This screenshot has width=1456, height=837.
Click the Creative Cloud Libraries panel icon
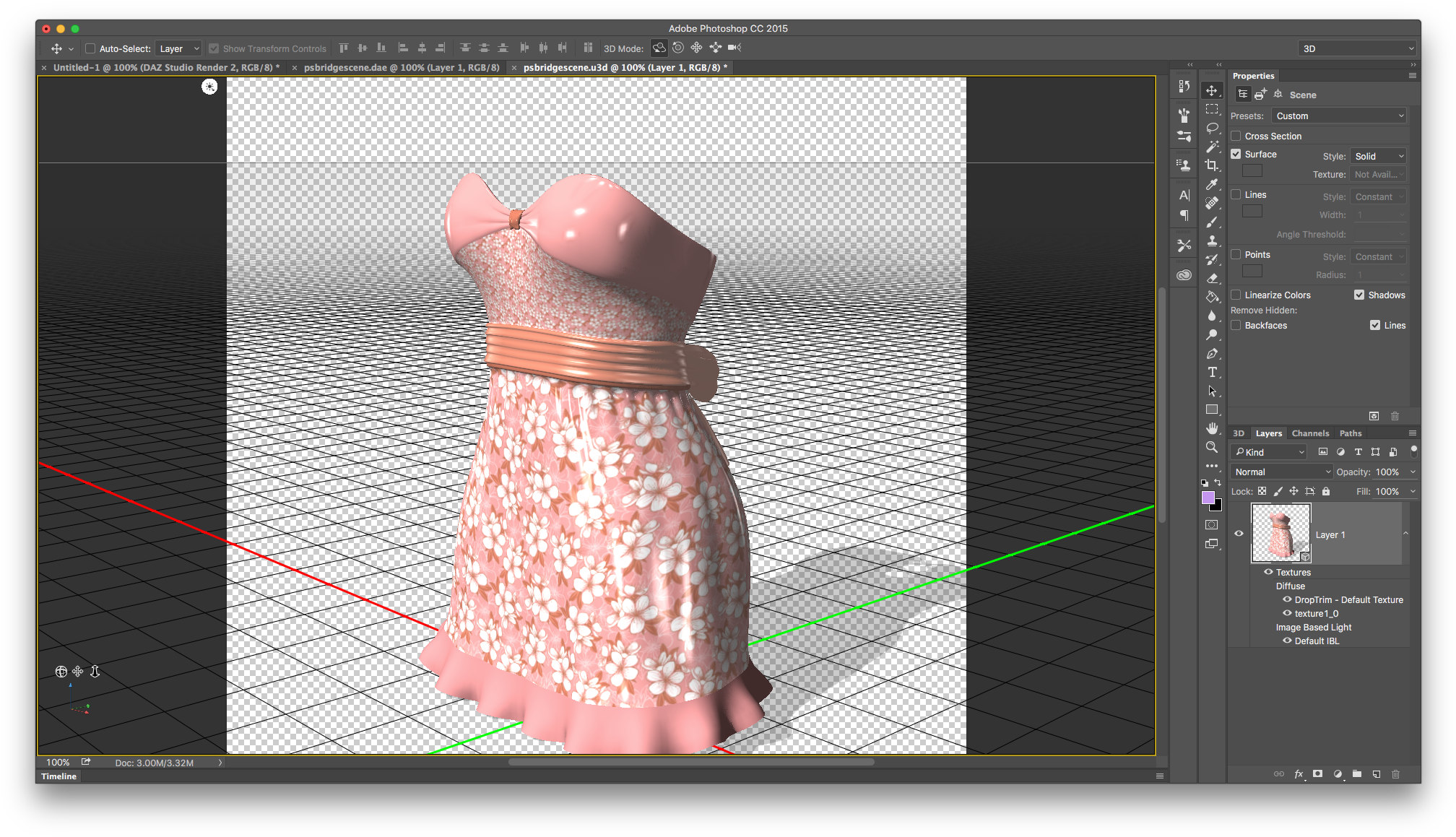(1184, 275)
